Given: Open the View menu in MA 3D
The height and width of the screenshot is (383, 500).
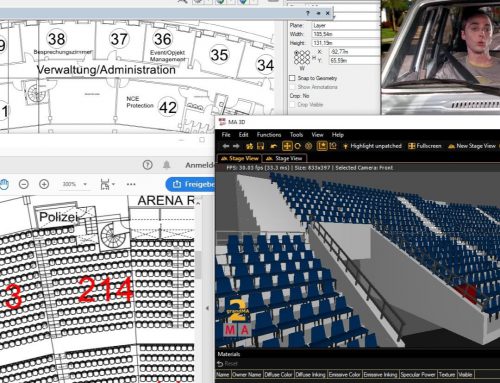Looking at the screenshot, I should pyautogui.click(x=317, y=135).
